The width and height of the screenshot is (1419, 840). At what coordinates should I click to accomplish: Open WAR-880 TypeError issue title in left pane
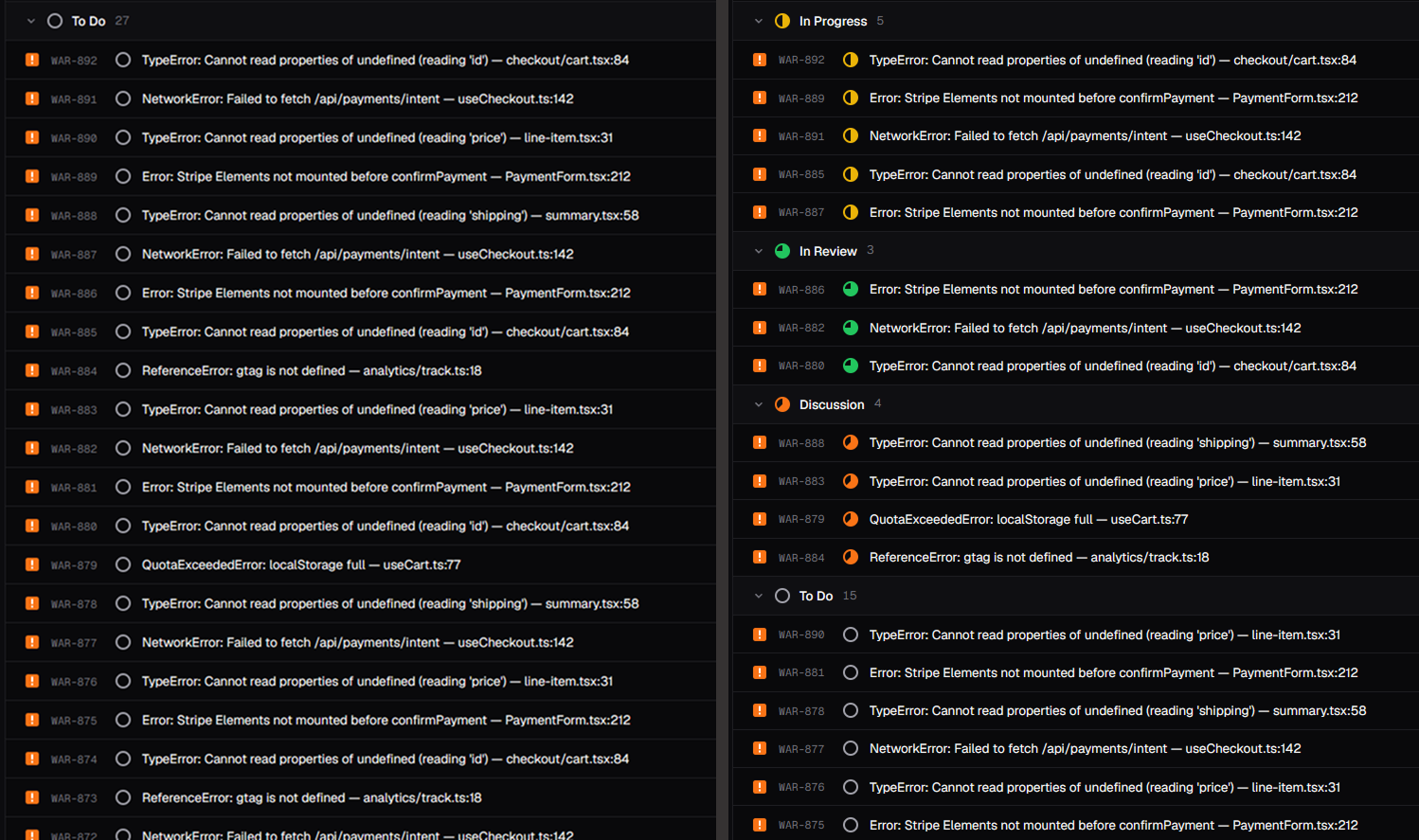click(x=386, y=526)
